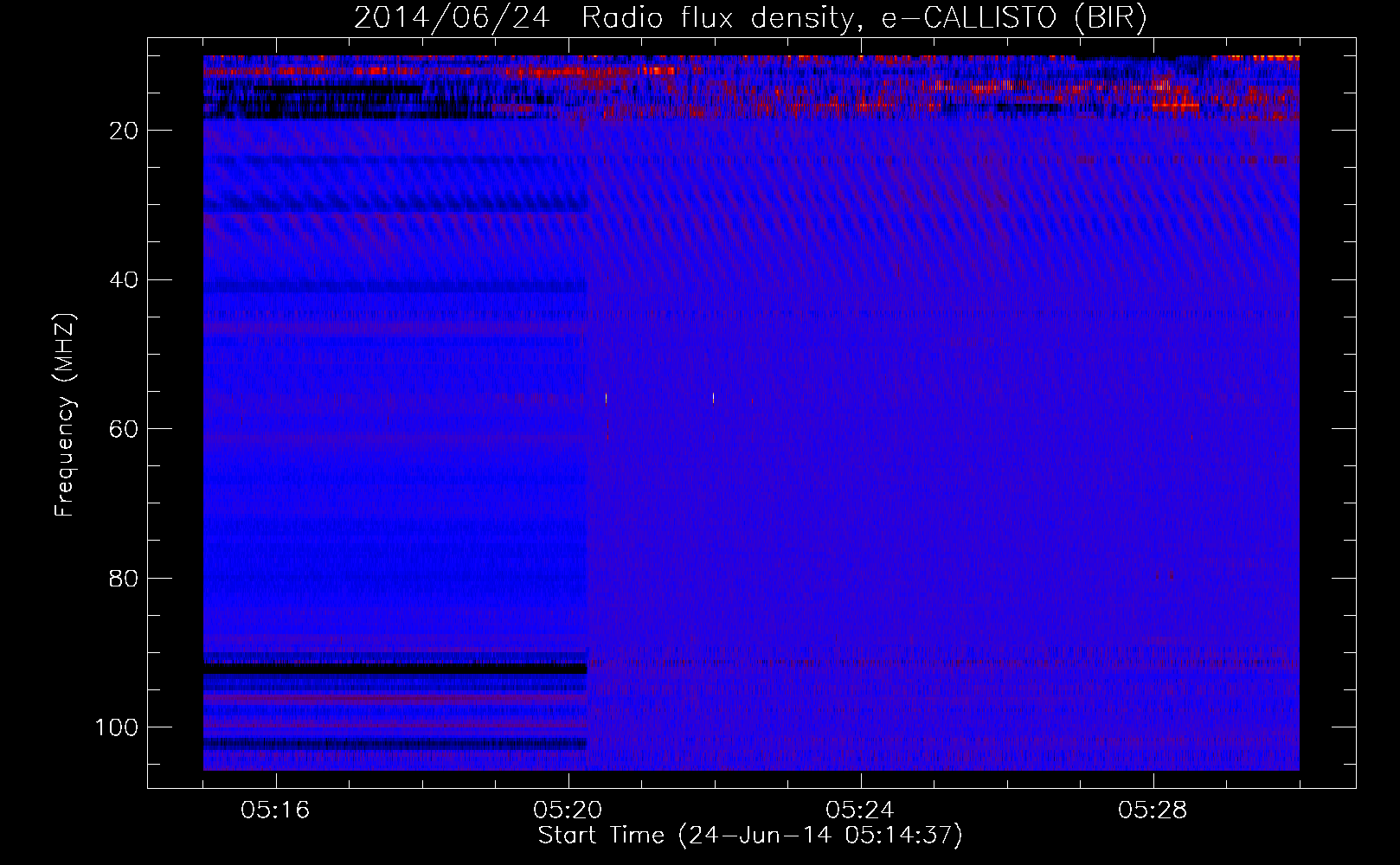This screenshot has width=1400, height=865.
Task: Click the 'Frequency (MHZ)' axis label
Action: coord(65,415)
